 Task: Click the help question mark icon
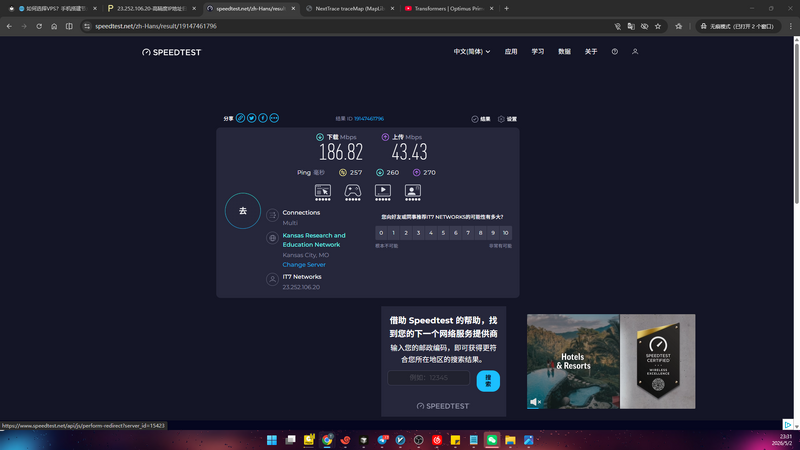click(x=615, y=52)
